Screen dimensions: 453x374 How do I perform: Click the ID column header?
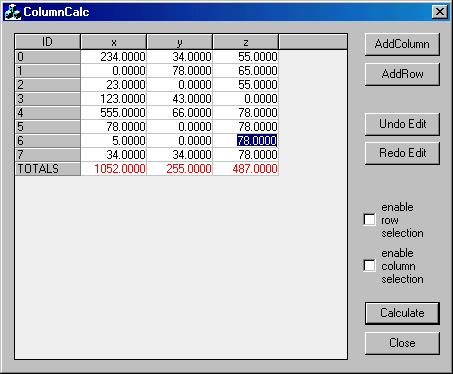click(x=47, y=42)
